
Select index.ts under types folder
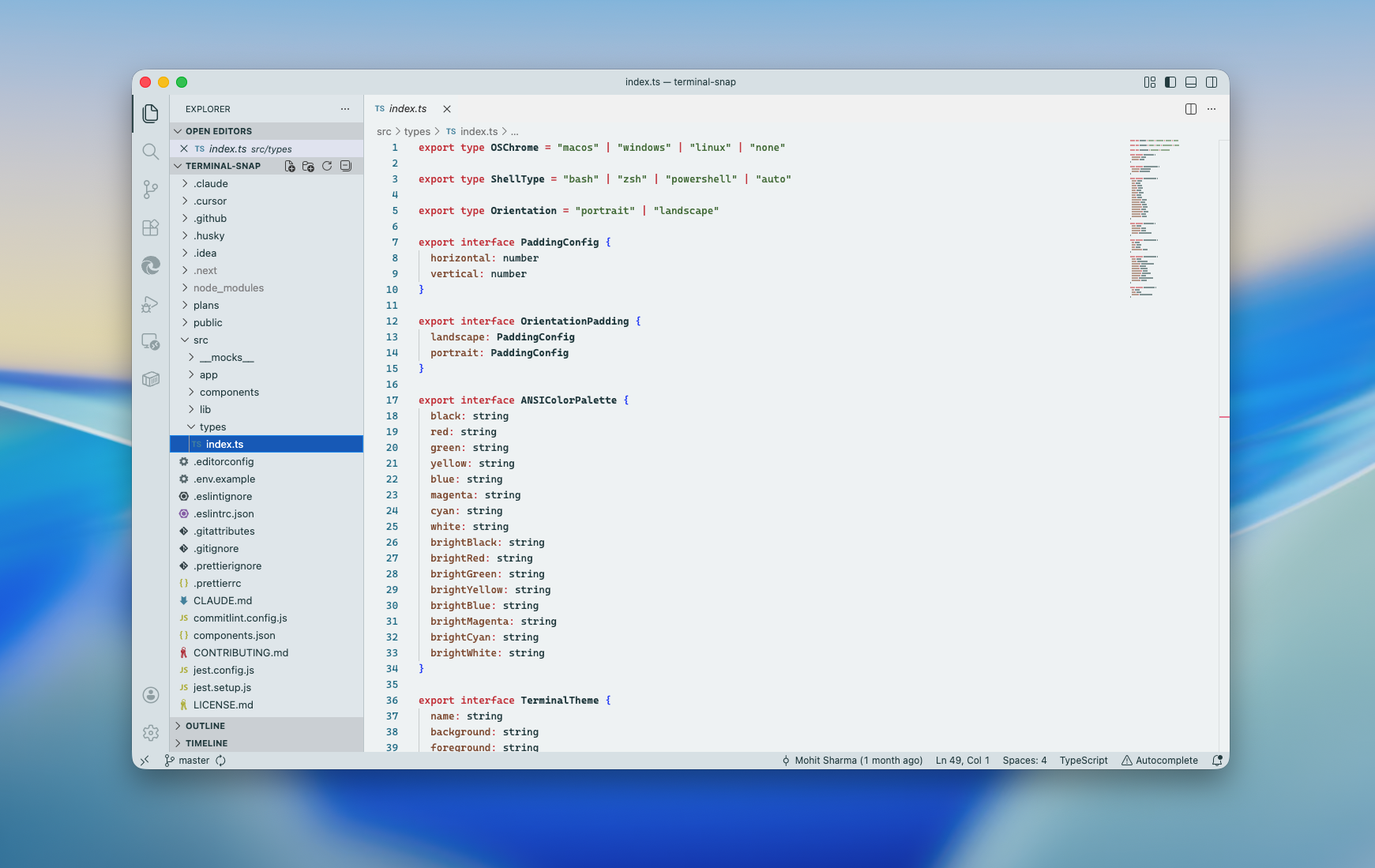(267, 444)
